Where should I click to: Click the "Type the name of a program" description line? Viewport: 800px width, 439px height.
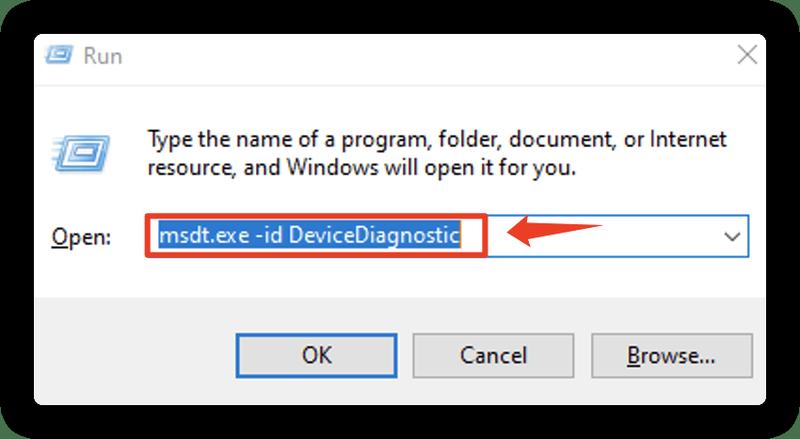437,139
